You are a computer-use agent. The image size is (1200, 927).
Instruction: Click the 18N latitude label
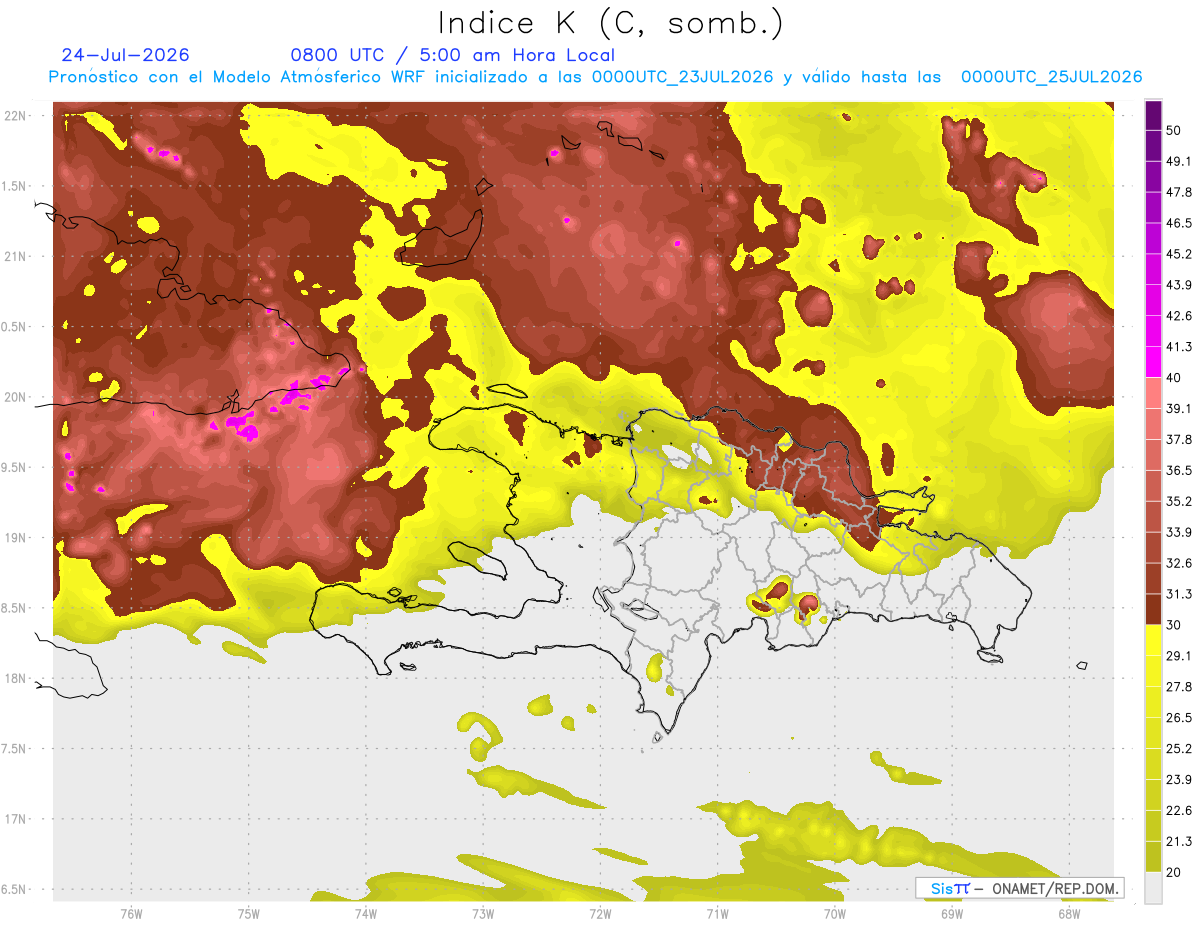pos(16,678)
